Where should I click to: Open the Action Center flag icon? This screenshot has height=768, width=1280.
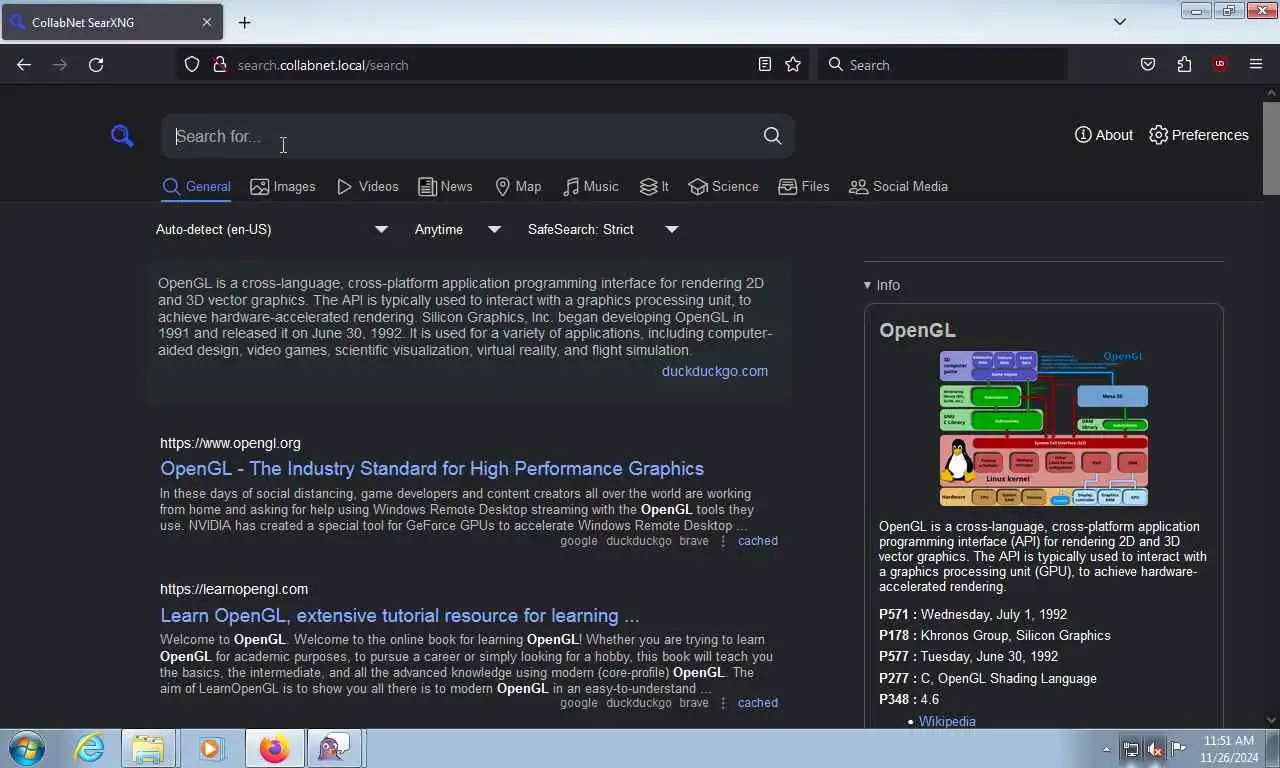(1179, 749)
